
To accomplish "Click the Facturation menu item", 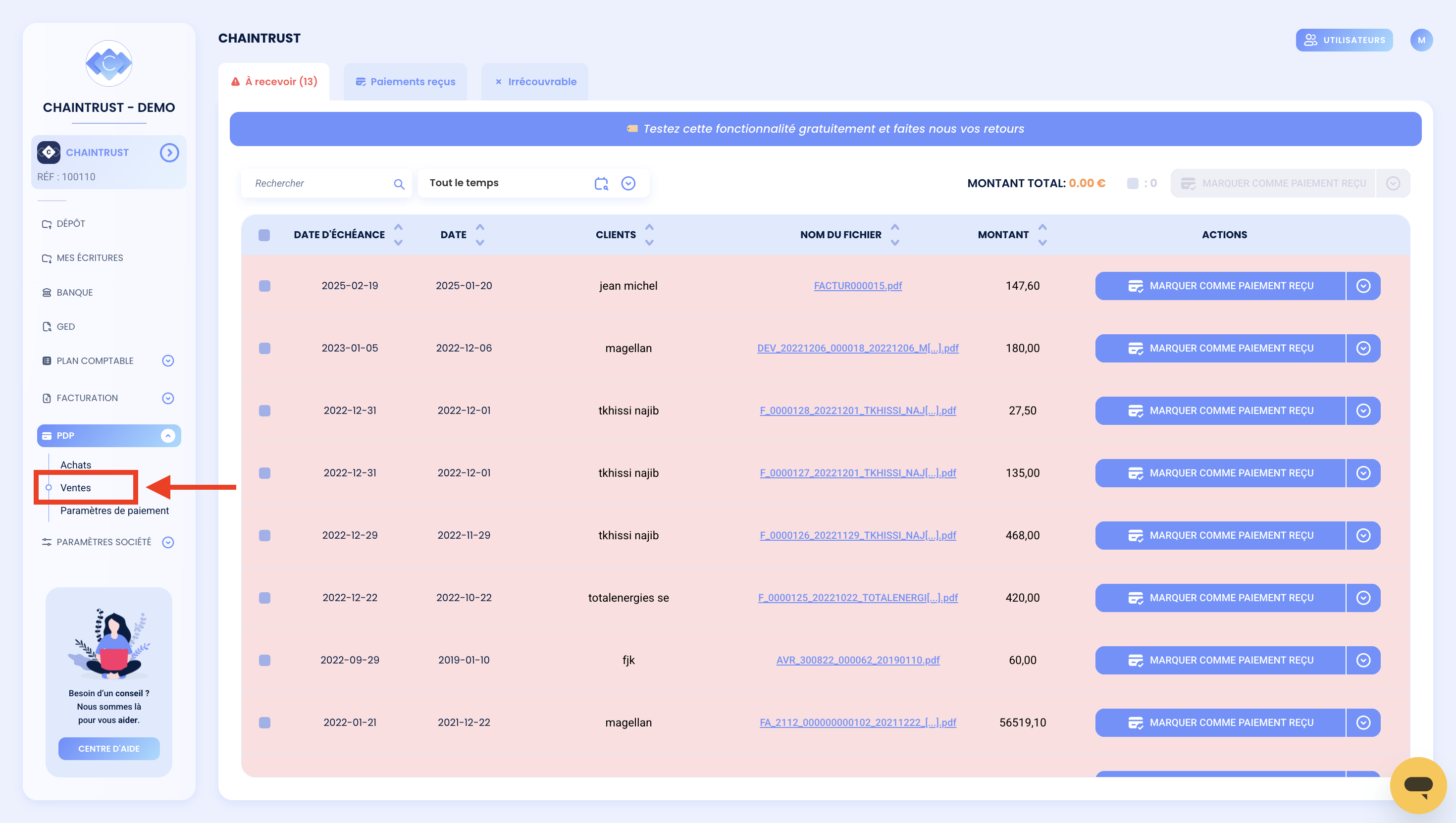I will [x=87, y=399].
